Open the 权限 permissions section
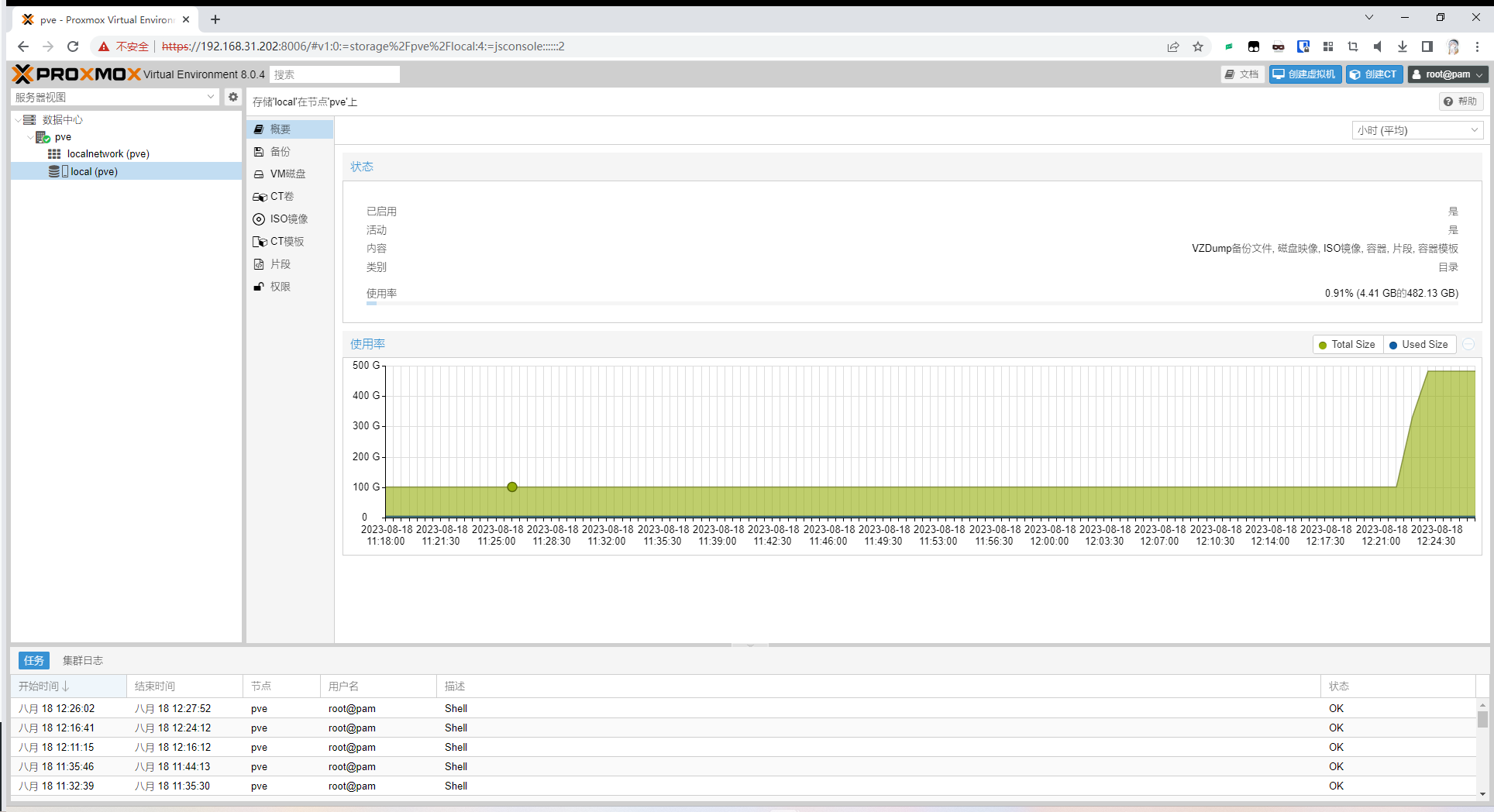Screen dimensions: 1494x812 click(280, 287)
